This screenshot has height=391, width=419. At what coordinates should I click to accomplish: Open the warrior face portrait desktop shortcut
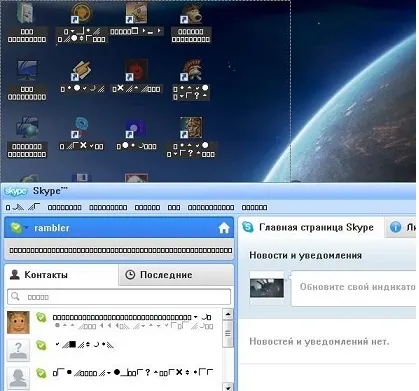click(191, 128)
